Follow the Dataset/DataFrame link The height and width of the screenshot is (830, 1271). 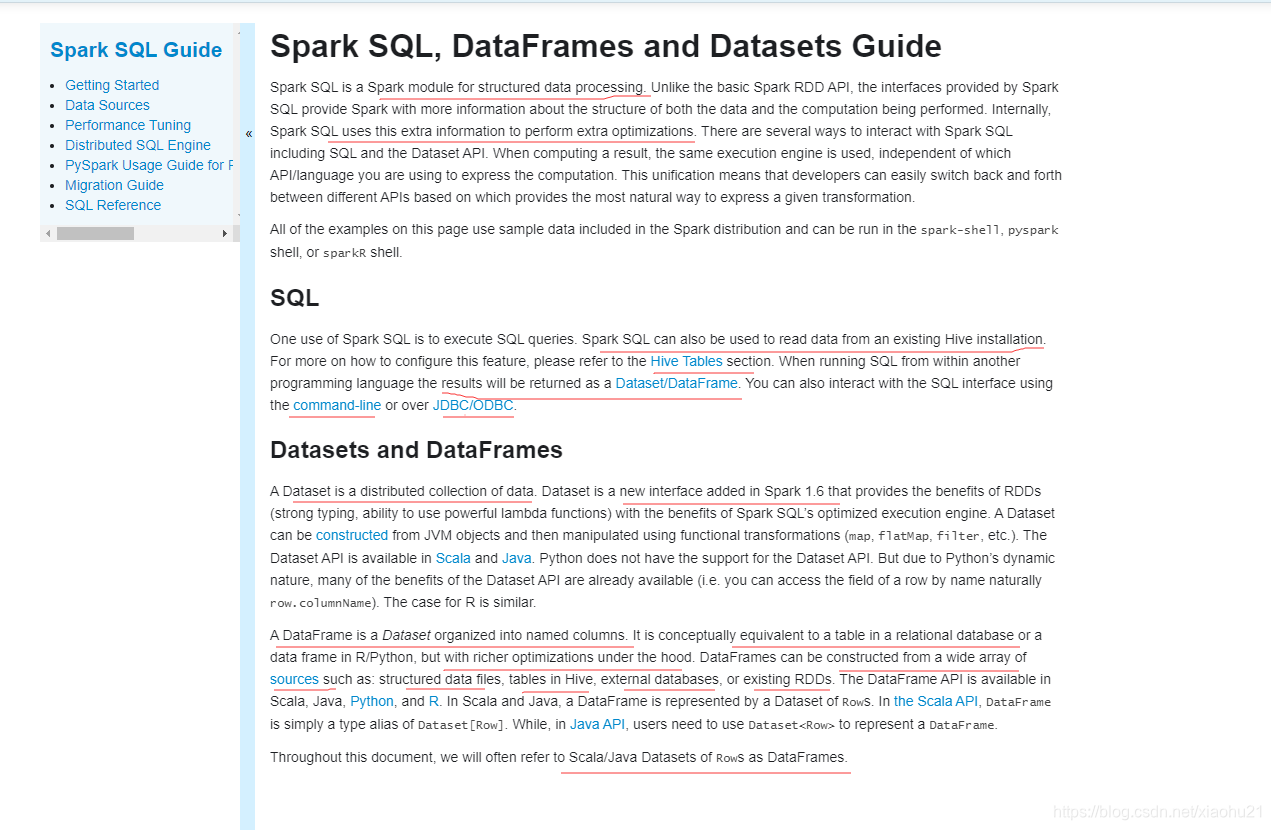[x=677, y=383]
